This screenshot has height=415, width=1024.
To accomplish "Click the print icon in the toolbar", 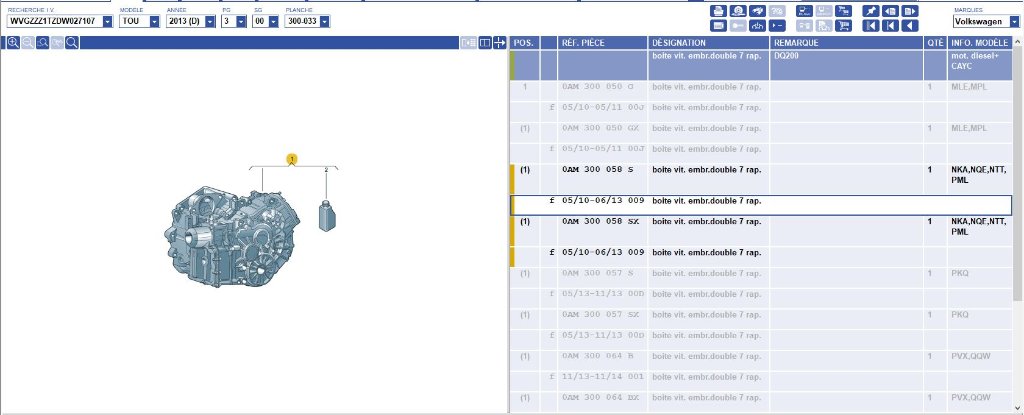I will 718,11.
